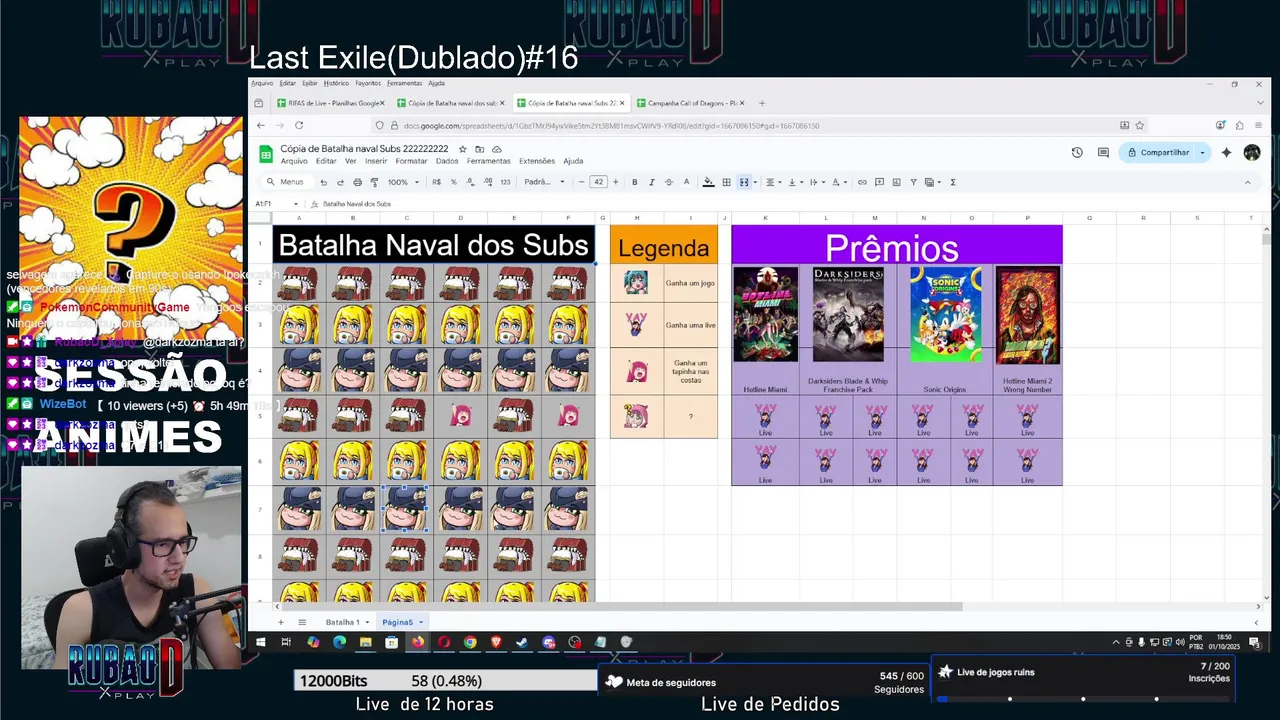Switch to Batalha 1 sheet tab
Screen dimensions: 1280x720
point(342,622)
